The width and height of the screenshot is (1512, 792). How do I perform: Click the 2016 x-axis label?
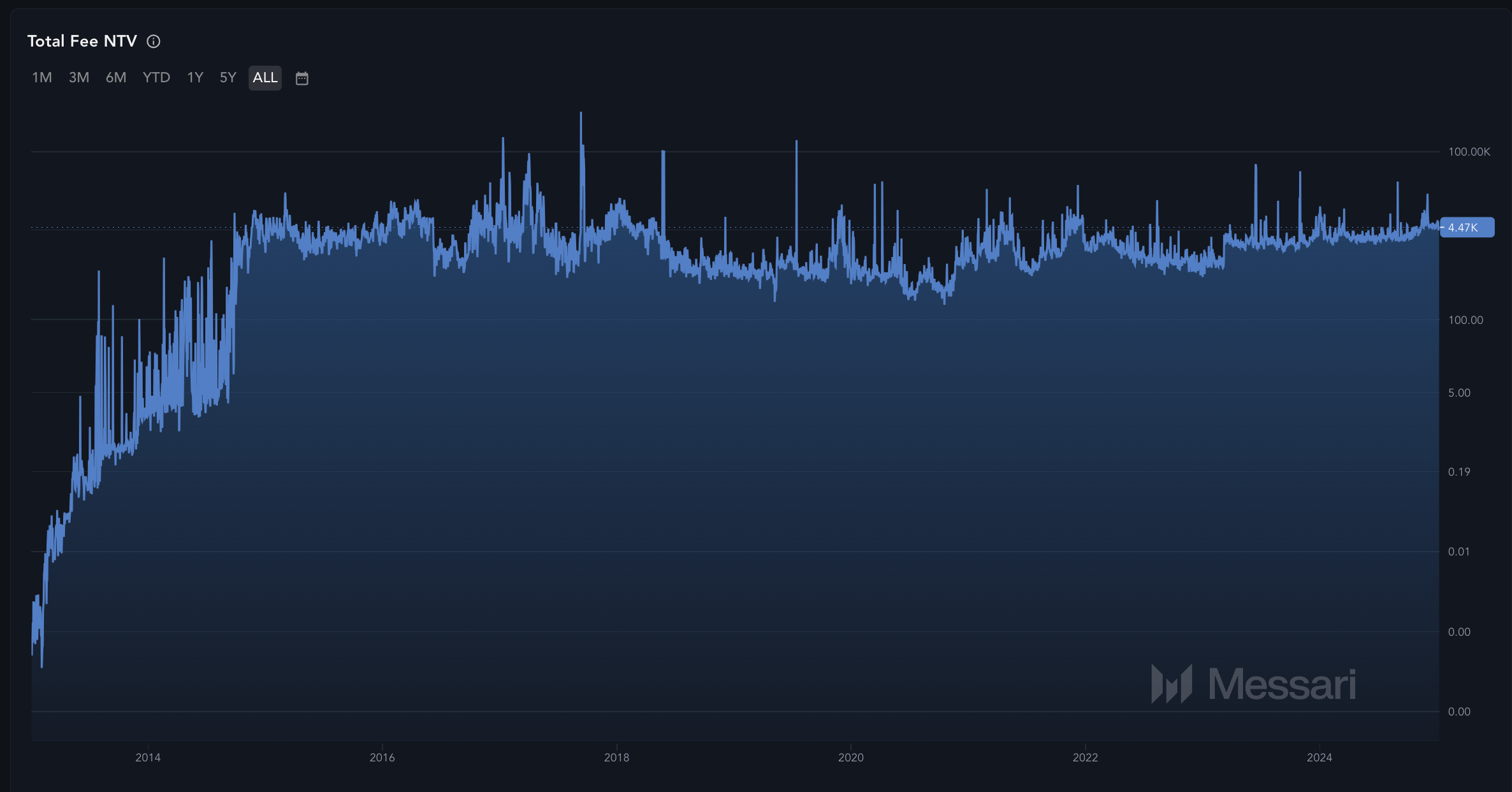point(382,758)
